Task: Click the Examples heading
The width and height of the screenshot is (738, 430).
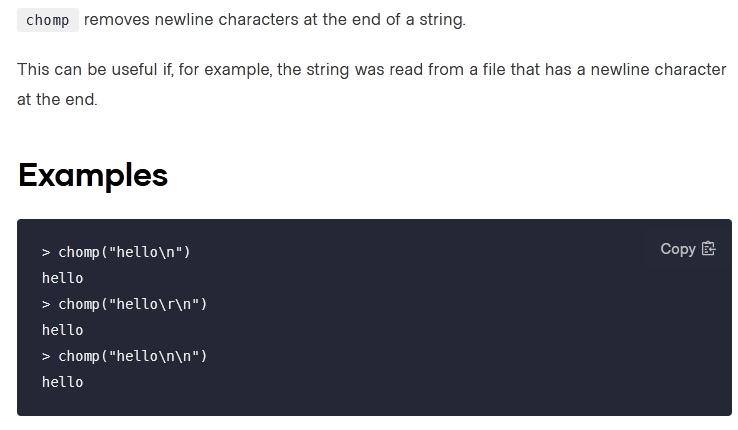Action: click(x=93, y=175)
